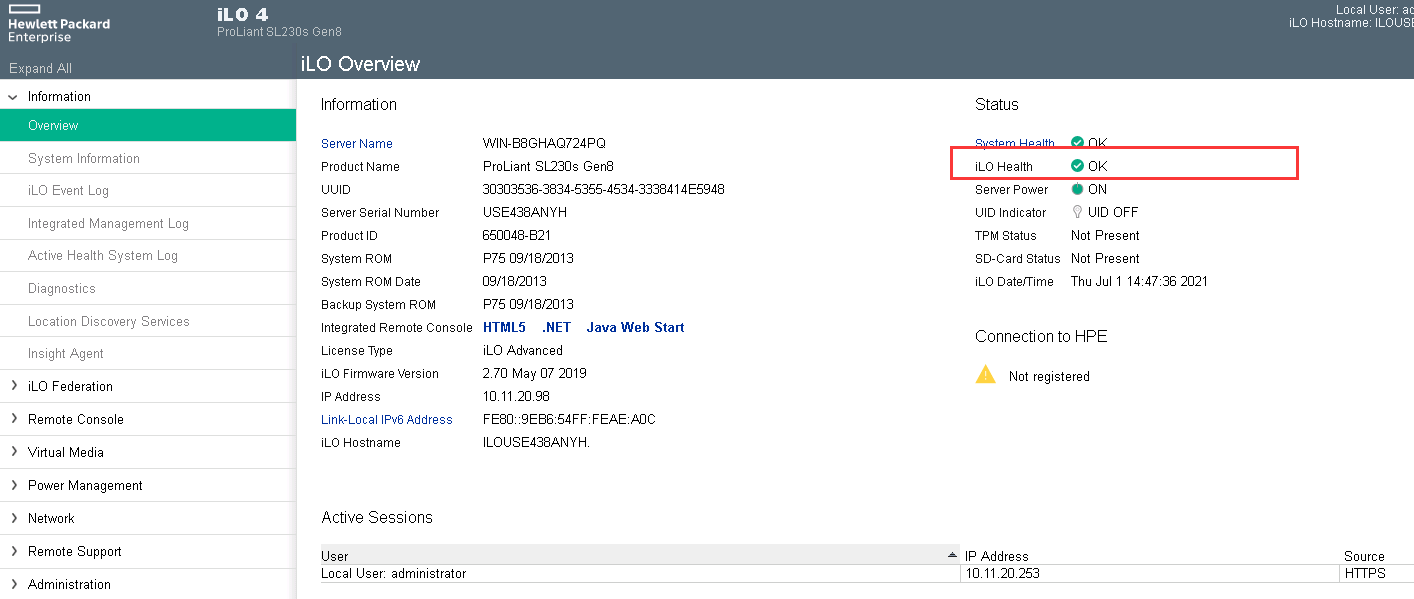Click the iLO Health green OK icon
This screenshot has width=1414, height=599.
1077,166
